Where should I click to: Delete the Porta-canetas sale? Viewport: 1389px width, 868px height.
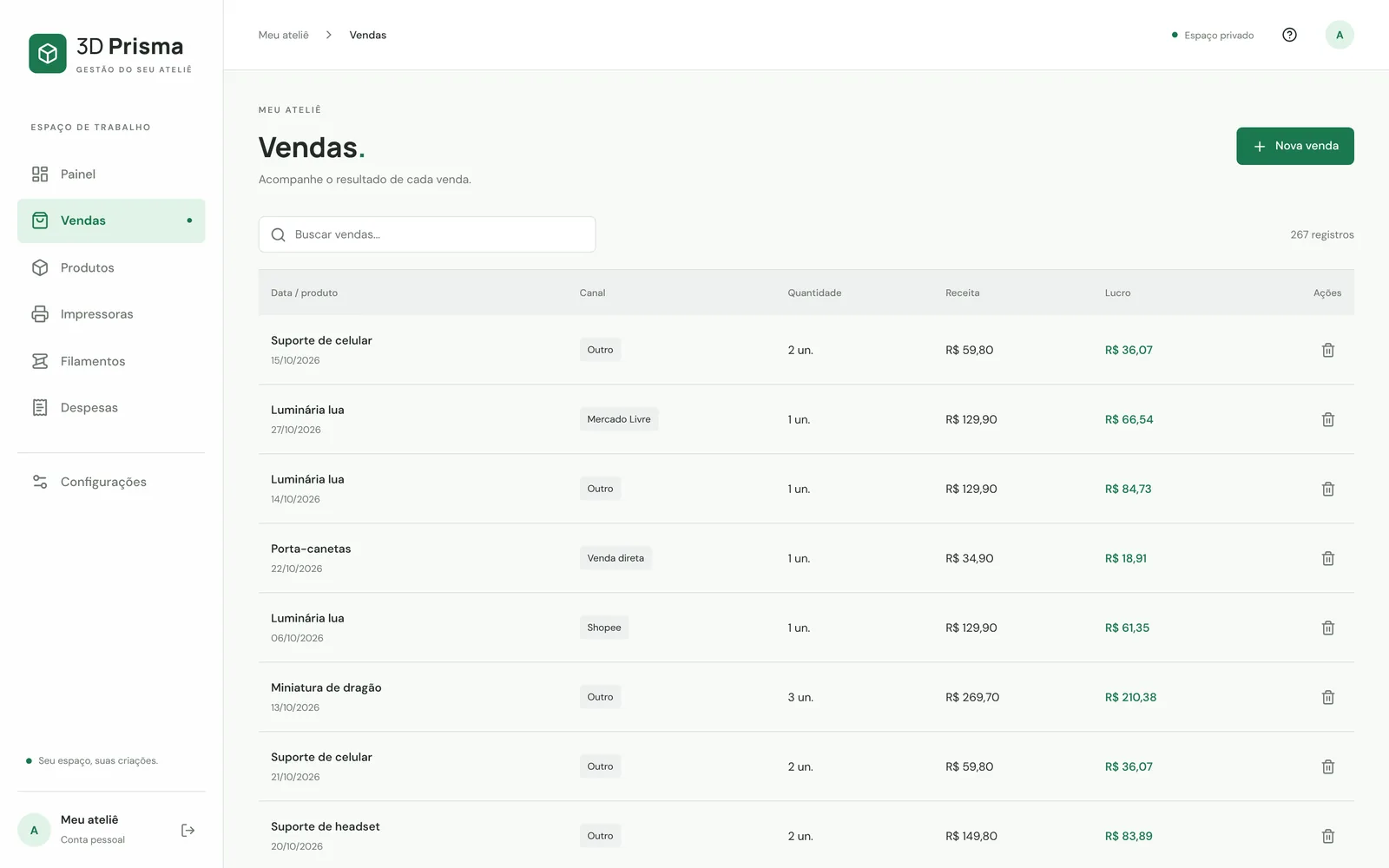pyautogui.click(x=1327, y=558)
